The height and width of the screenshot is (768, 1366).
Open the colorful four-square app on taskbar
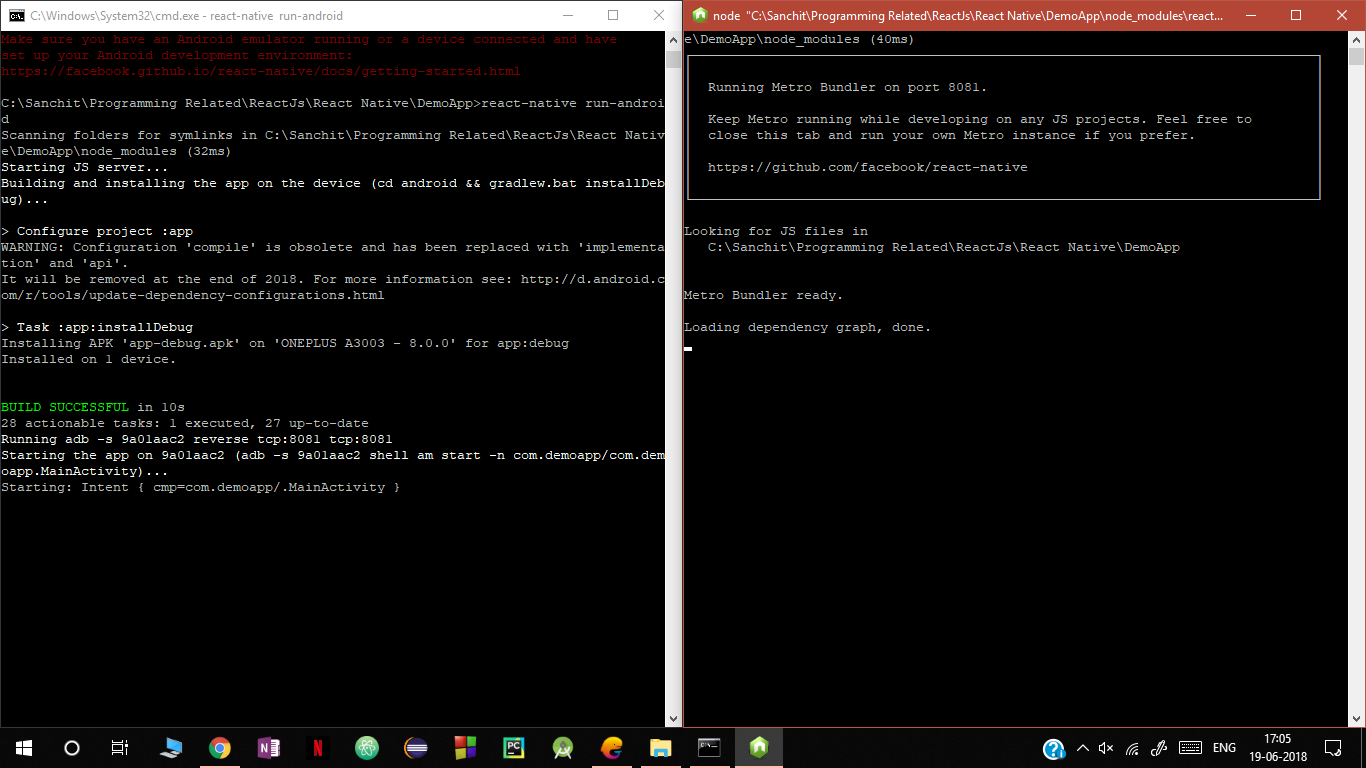465,747
